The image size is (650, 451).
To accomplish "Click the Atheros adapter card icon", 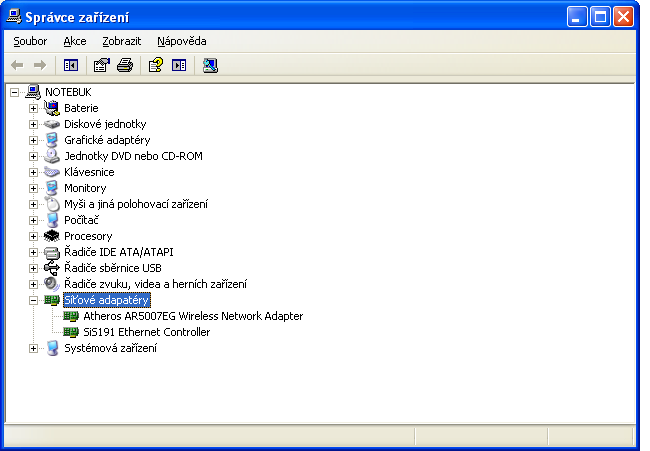I will 71,316.
